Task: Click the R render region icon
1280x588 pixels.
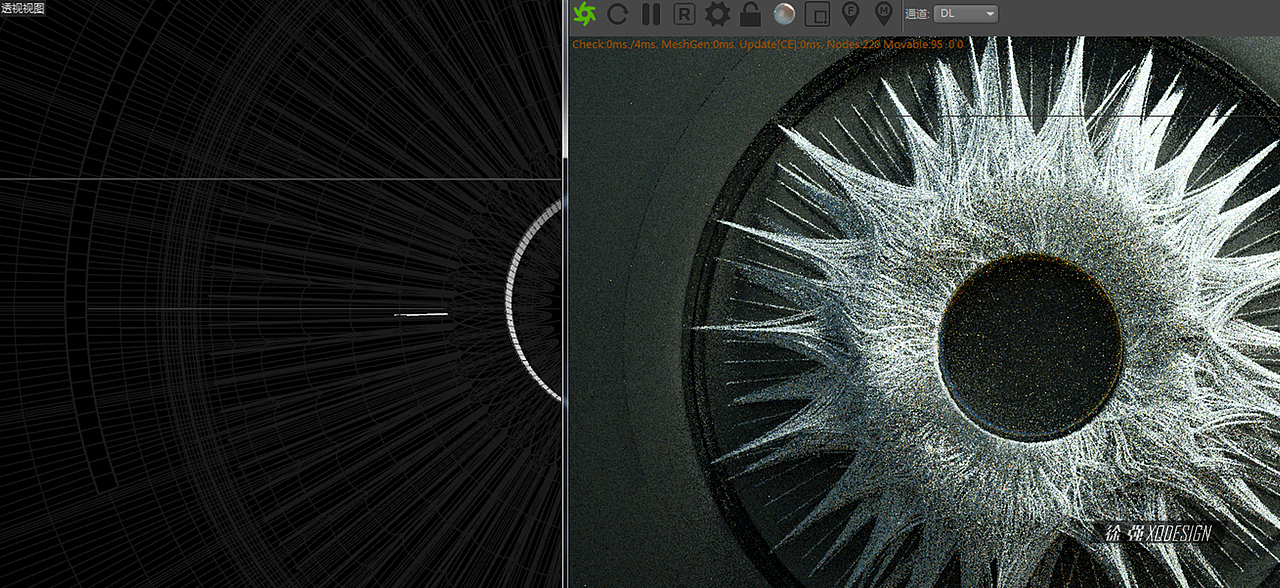Action: pos(684,14)
